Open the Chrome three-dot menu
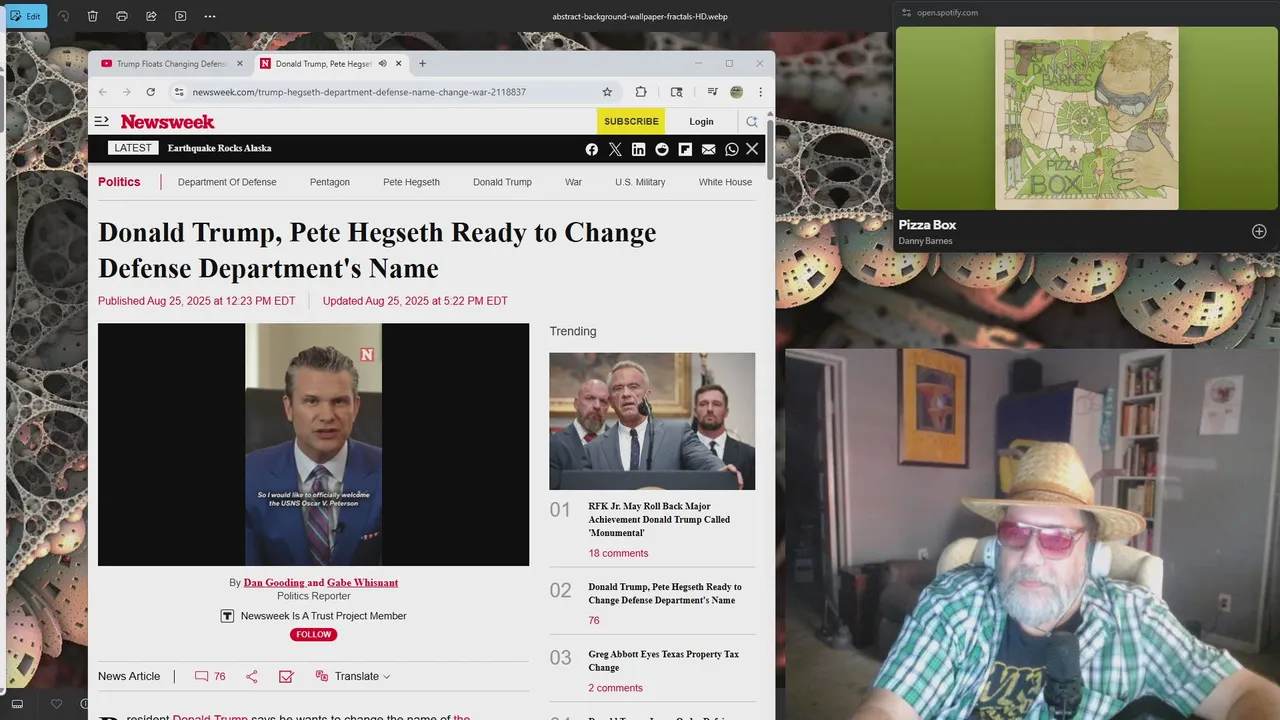1280x720 pixels. (760, 92)
